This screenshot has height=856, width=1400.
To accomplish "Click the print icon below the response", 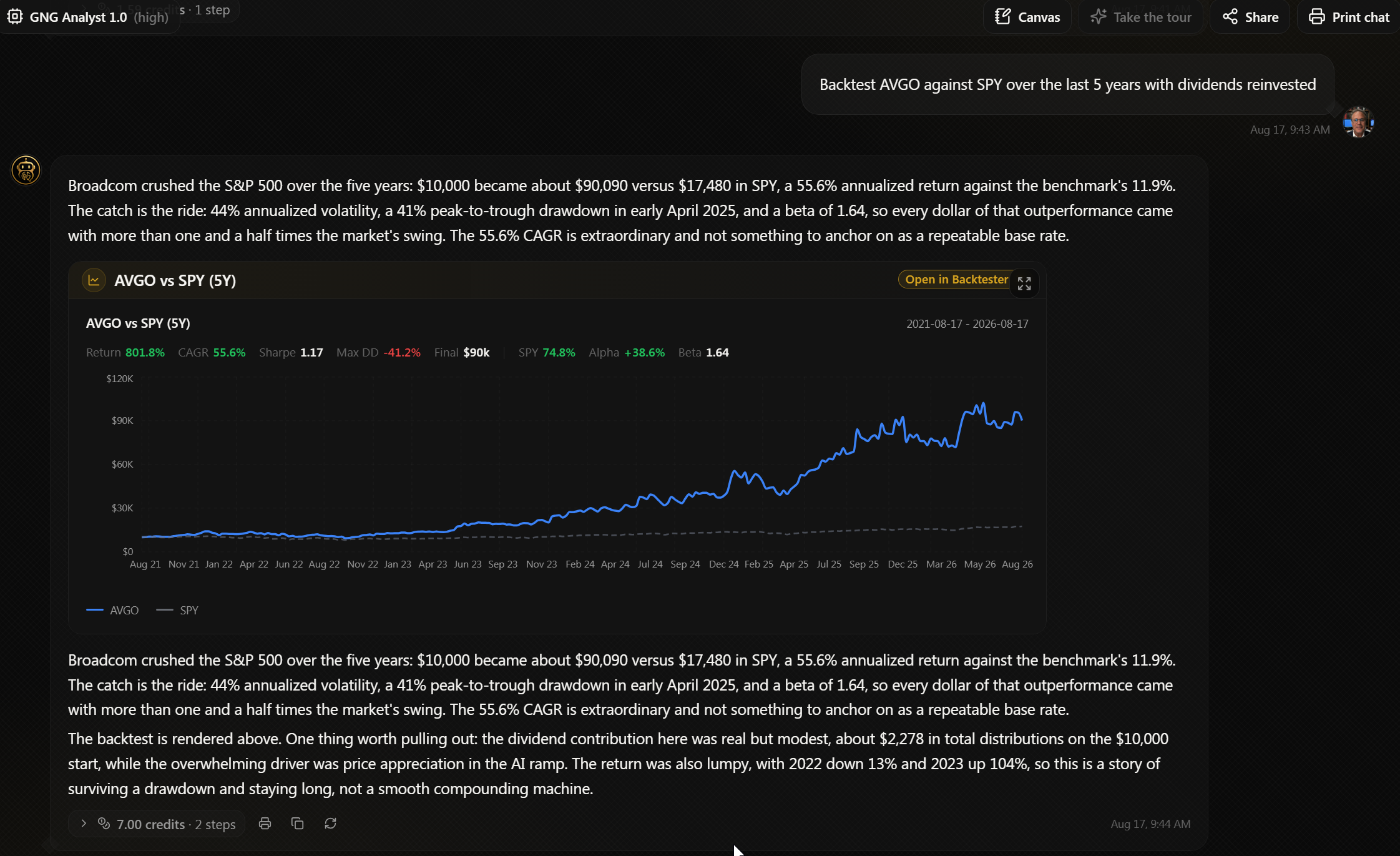I will point(265,824).
